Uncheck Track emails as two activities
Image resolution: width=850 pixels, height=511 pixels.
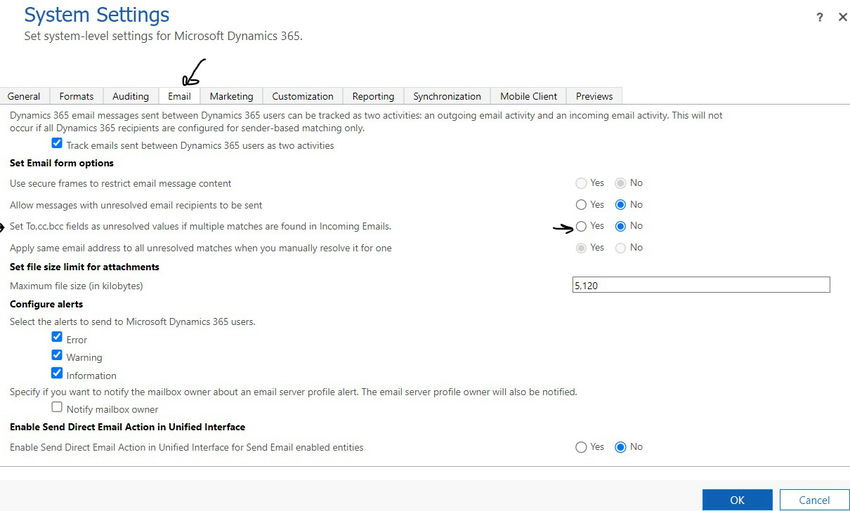click(57, 144)
